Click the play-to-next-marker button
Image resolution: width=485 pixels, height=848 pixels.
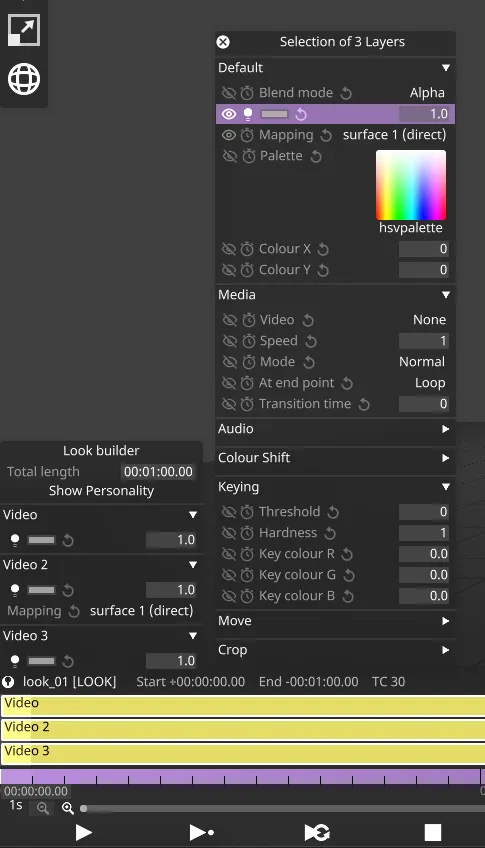coord(202,832)
